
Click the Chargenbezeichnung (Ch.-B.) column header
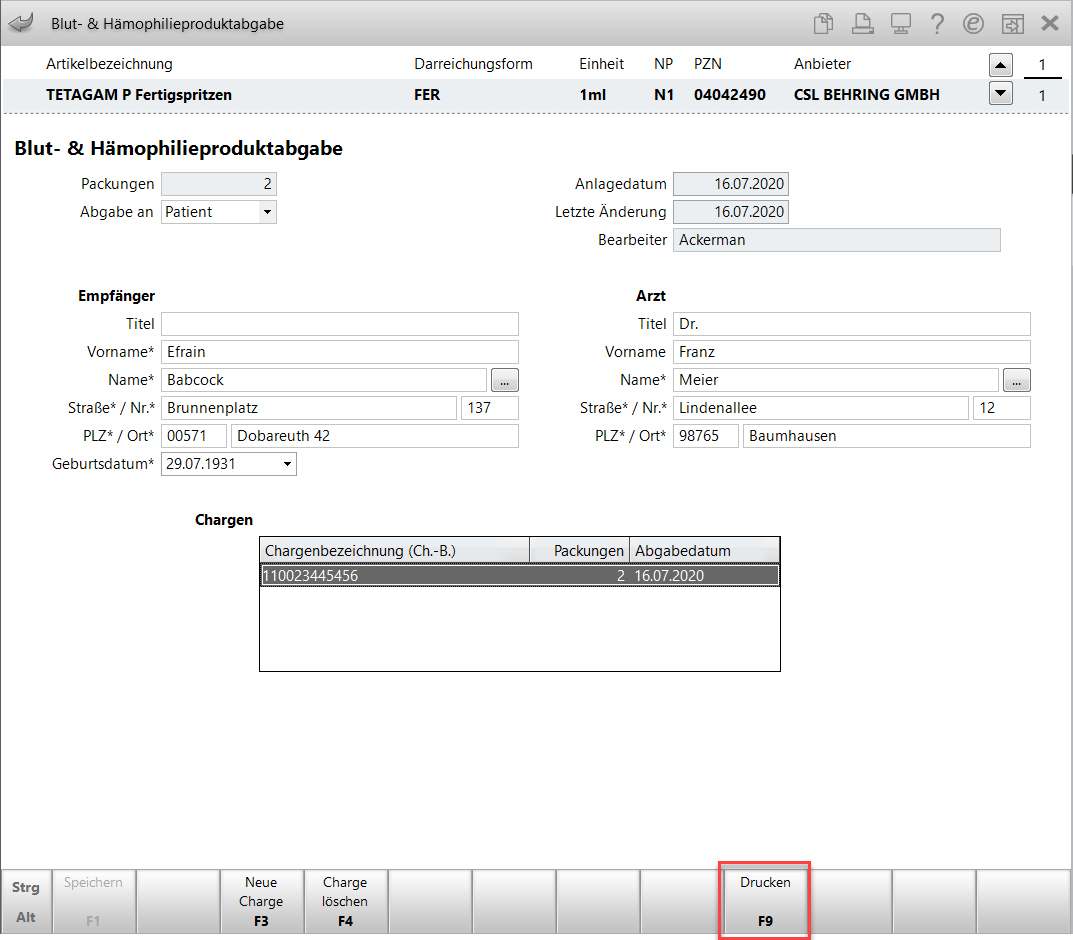(395, 551)
